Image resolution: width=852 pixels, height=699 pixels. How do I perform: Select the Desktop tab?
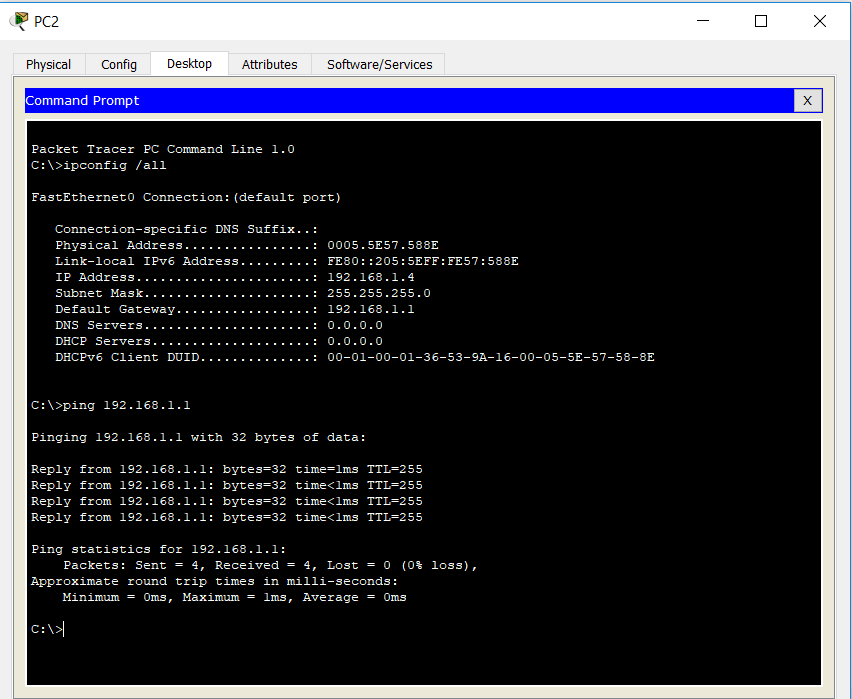pyautogui.click(x=189, y=64)
